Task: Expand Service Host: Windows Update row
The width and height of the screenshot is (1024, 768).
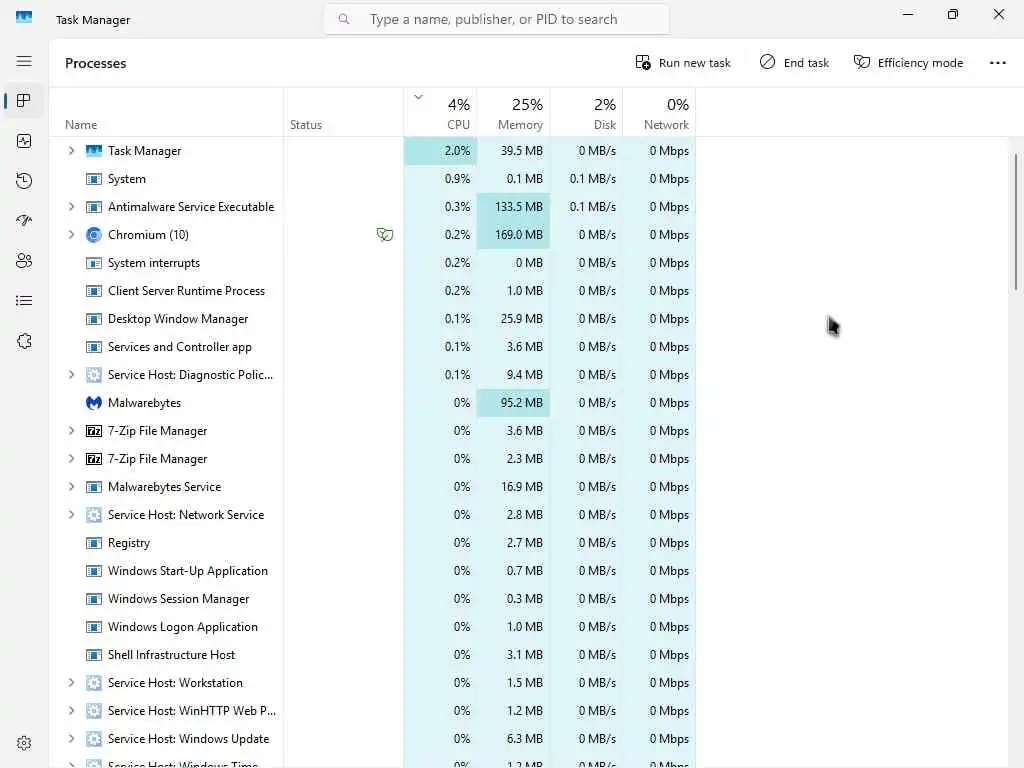Action: pos(71,739)
